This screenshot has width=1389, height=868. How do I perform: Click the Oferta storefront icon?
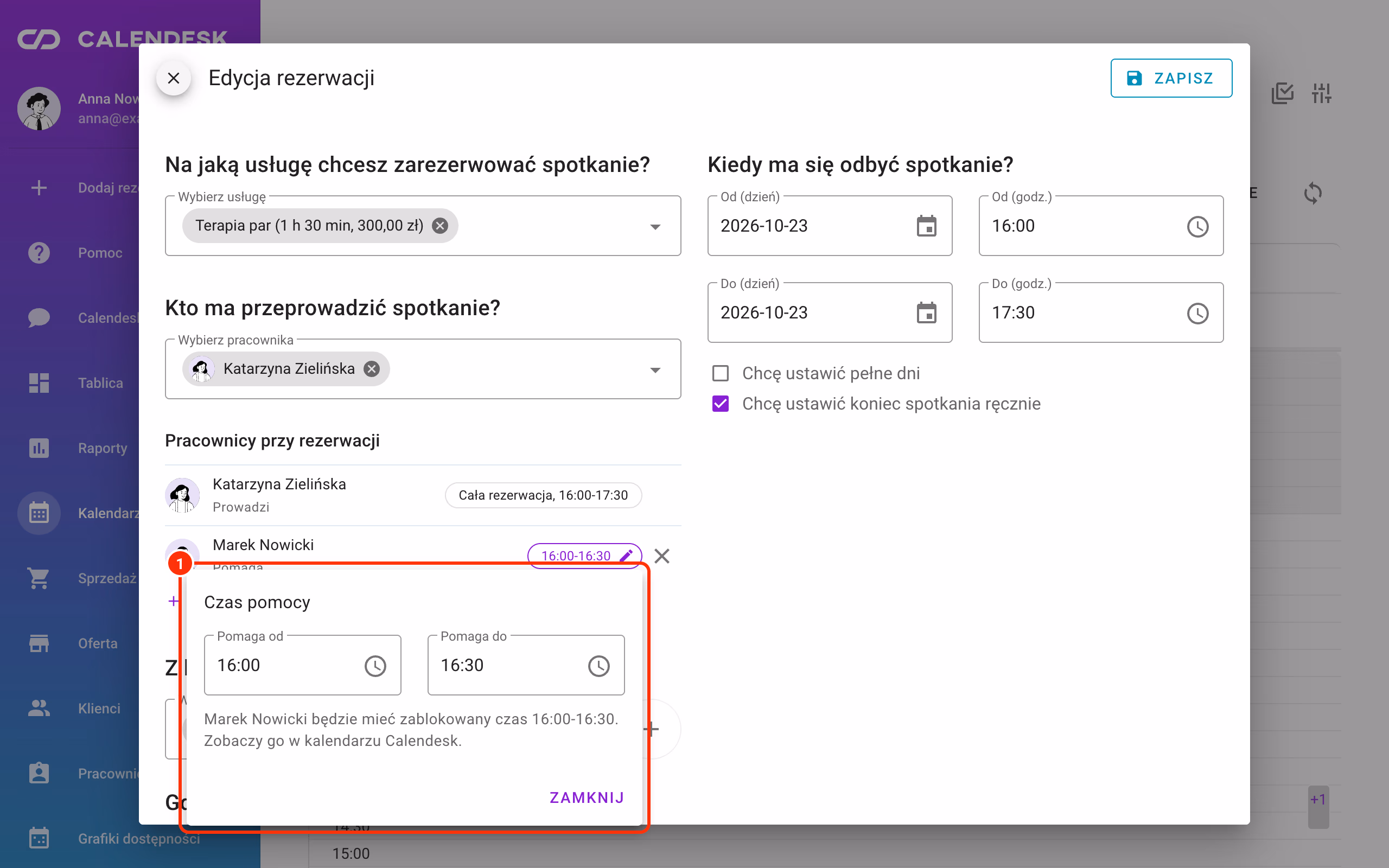coord(39,643)
